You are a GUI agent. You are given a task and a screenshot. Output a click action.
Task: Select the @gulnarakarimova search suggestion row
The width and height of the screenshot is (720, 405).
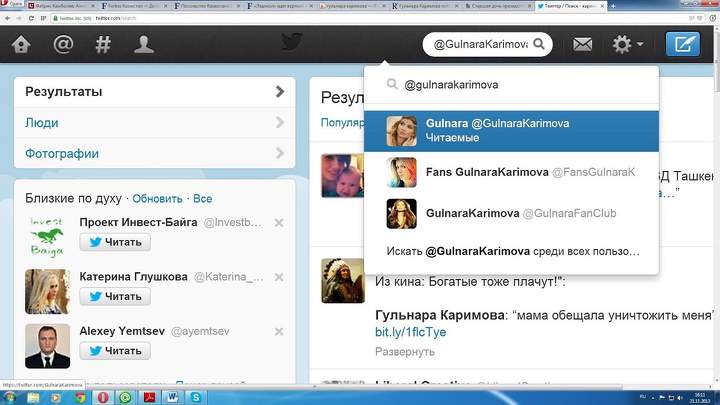tap(511, 84)
